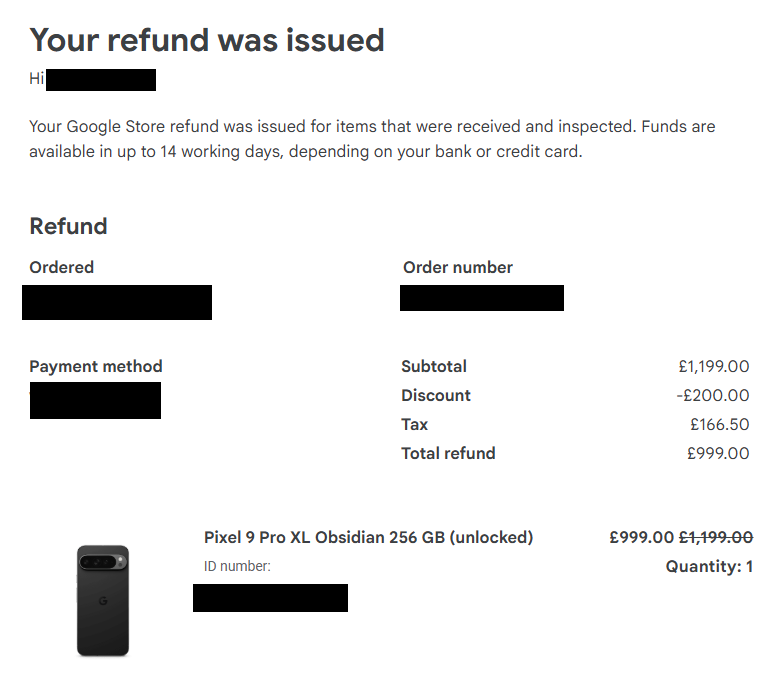Click the Subtotal amount £1,199.00
Image resolution: width=770 pixels, height=687 pixels.
tap(714, 366)
